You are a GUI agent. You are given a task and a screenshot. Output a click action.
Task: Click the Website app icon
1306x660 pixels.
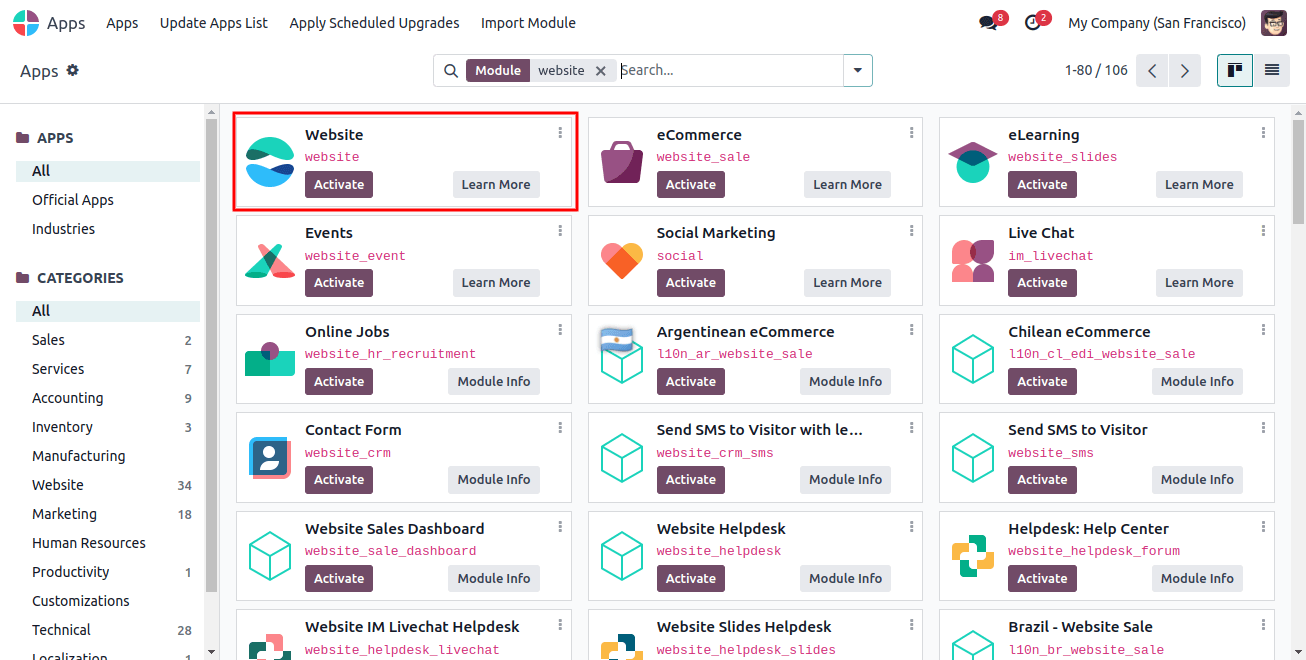(x=270, y=162)
